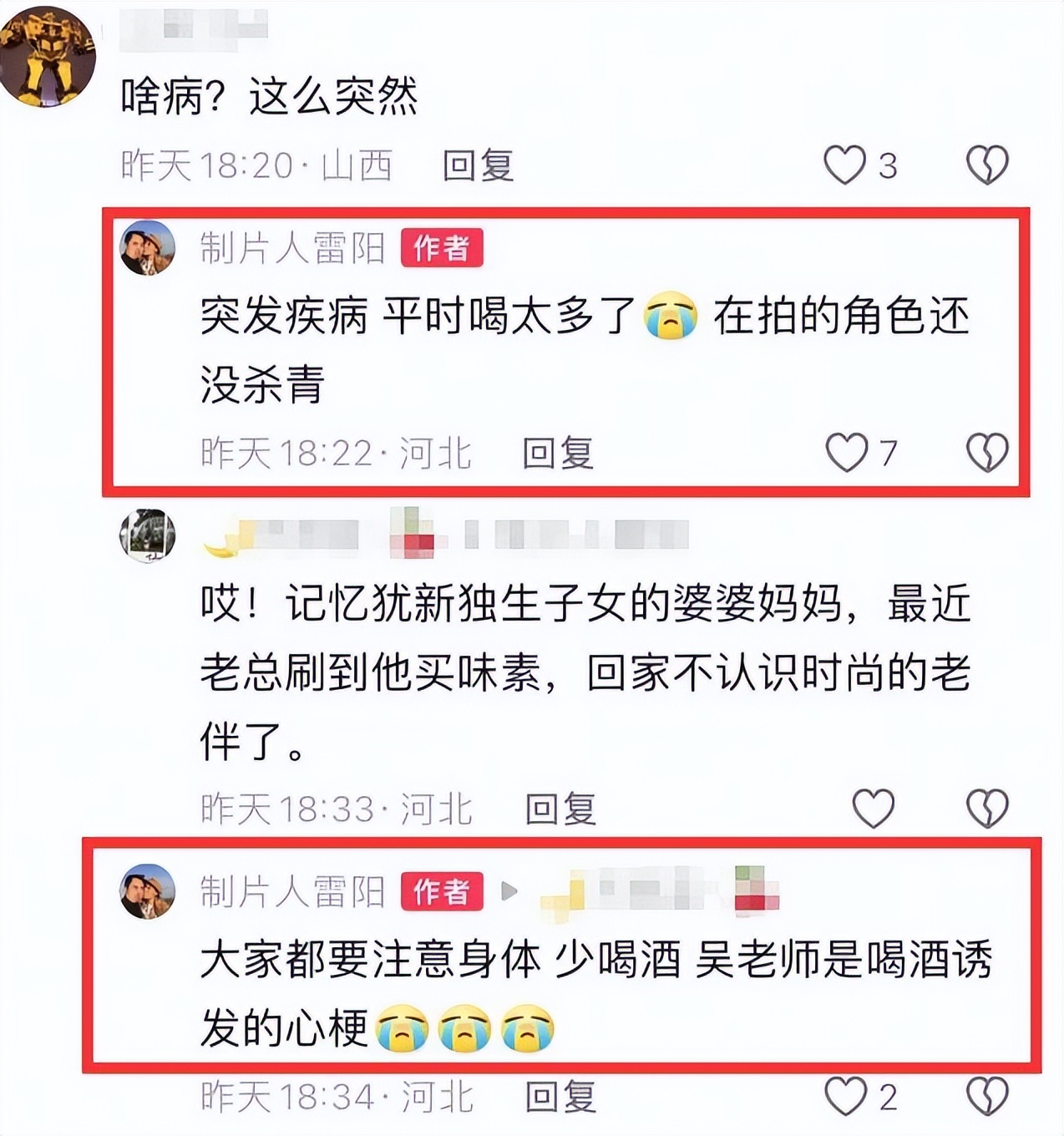Reply to the 昨天18:20 山西 comment
The height and width of the screenshot is (1136, 1064).
(x=478, y=165)
